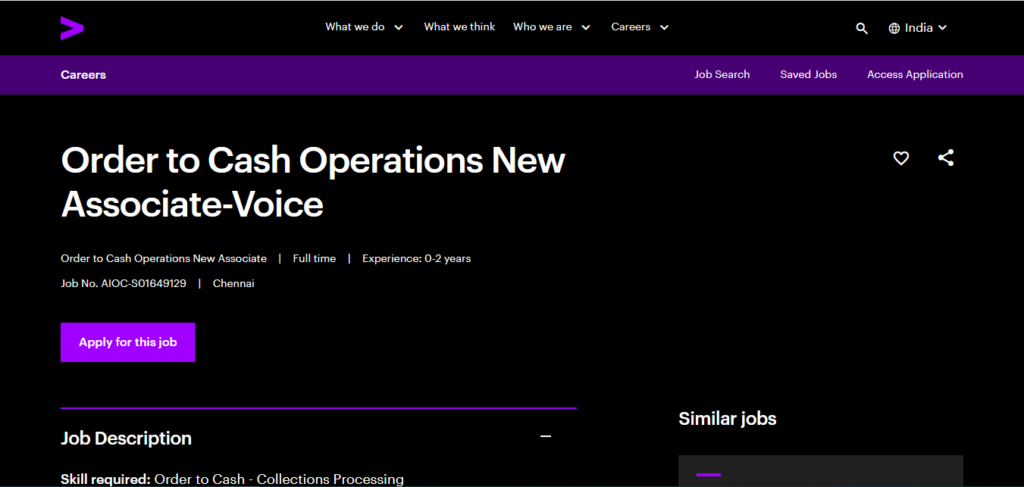Go to Job Search

point(722,74)
